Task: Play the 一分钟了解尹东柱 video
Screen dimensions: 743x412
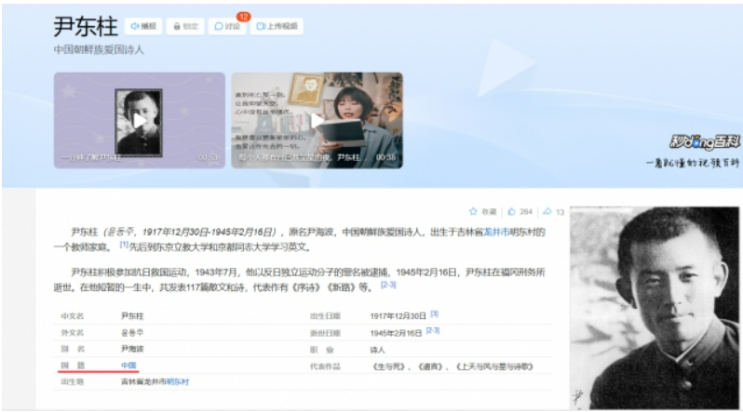Action: point(139,120)
